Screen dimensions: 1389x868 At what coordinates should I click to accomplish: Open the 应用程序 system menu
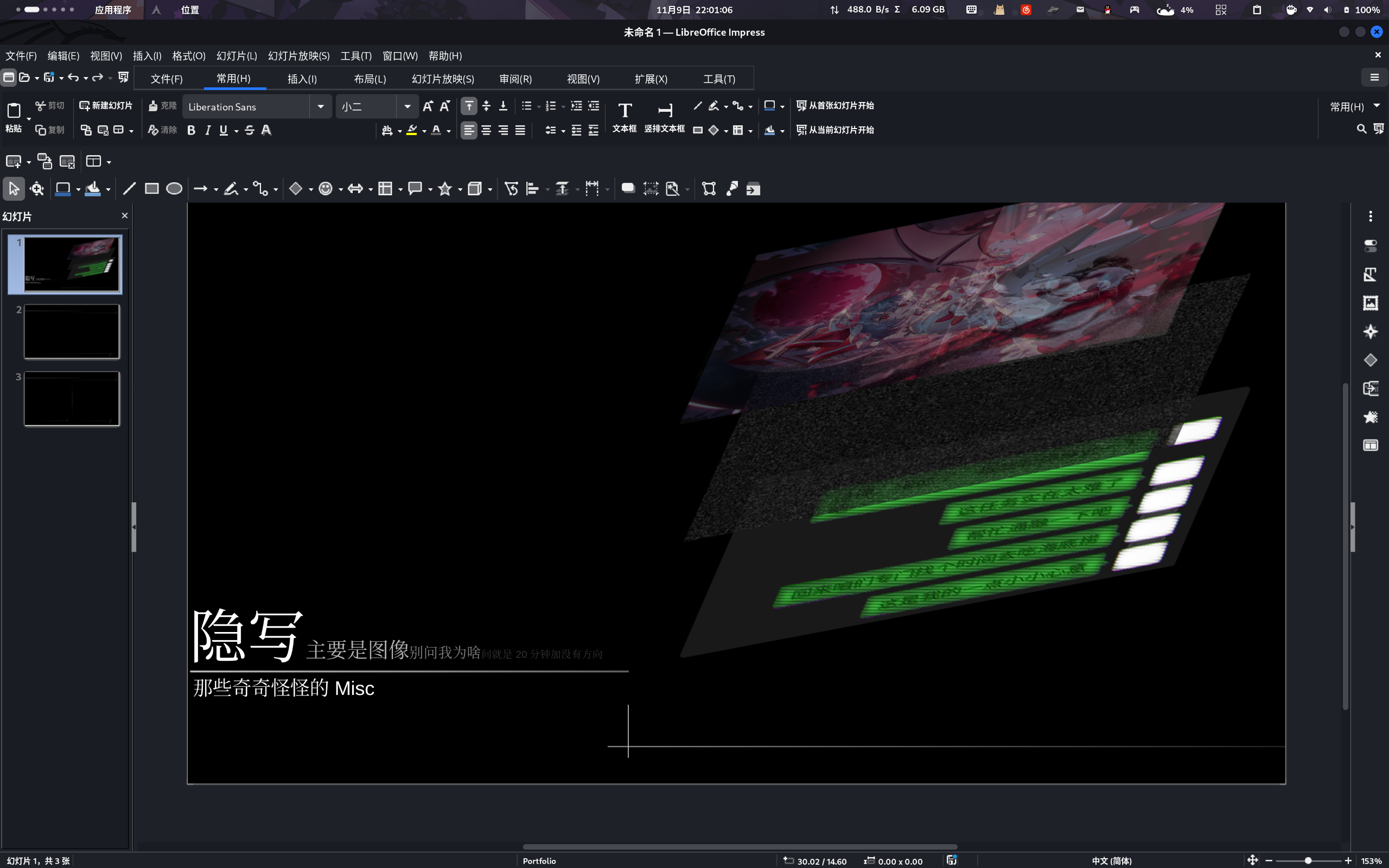click(x=113, y=10)
